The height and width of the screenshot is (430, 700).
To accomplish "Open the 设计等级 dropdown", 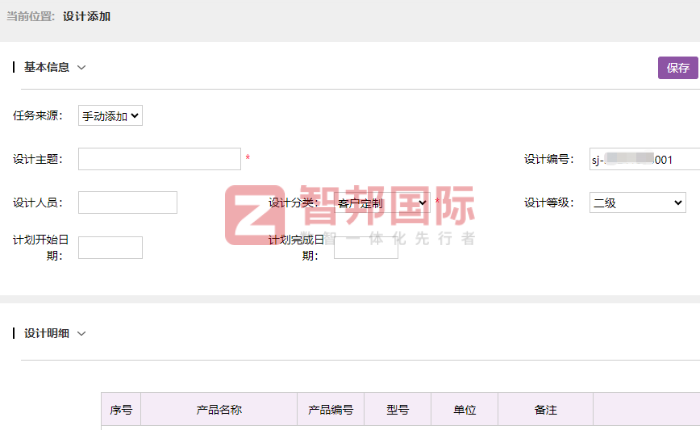I will pos(637,203).
